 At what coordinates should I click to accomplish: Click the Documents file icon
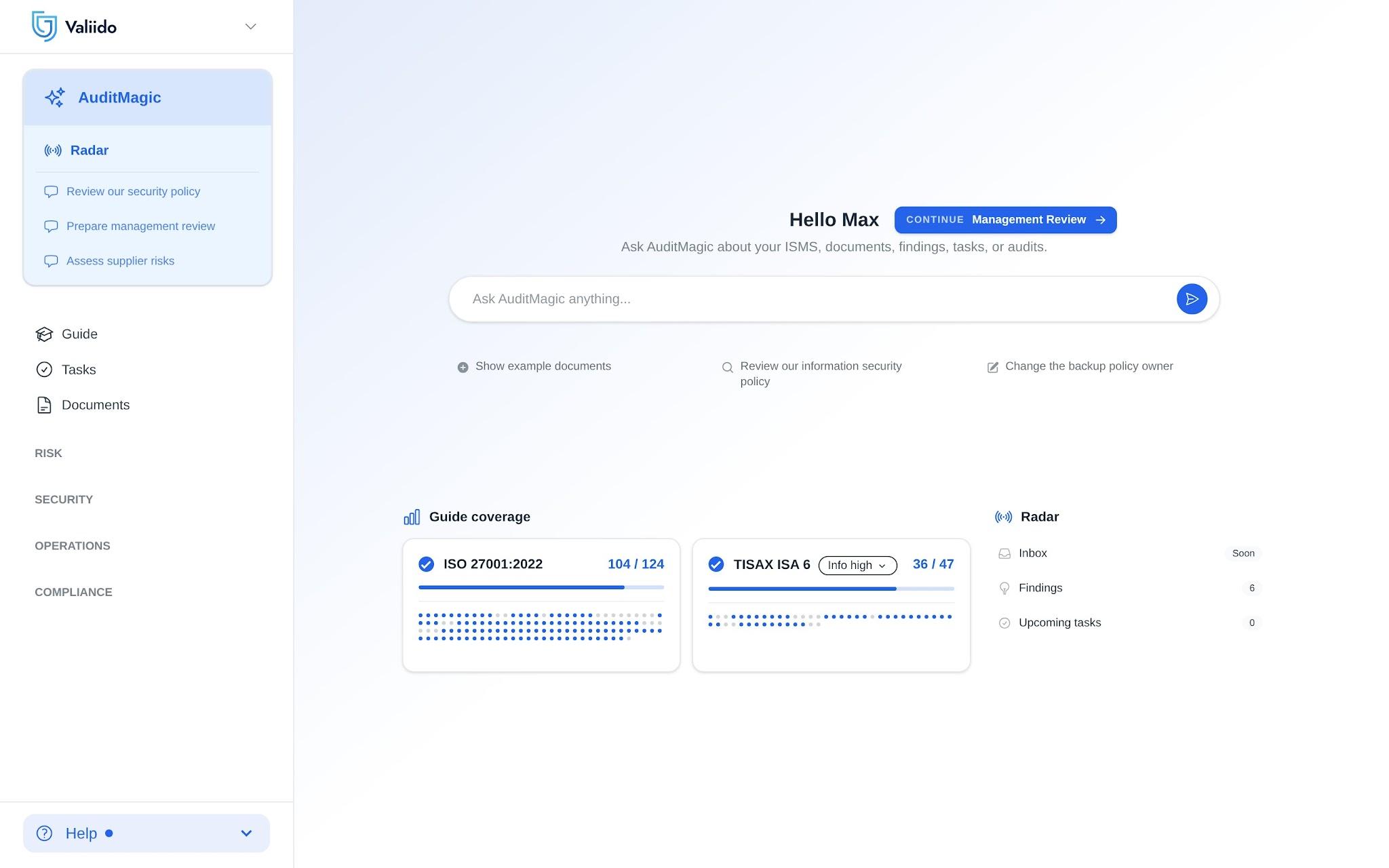pyautogui.click(x=44, y=405)
